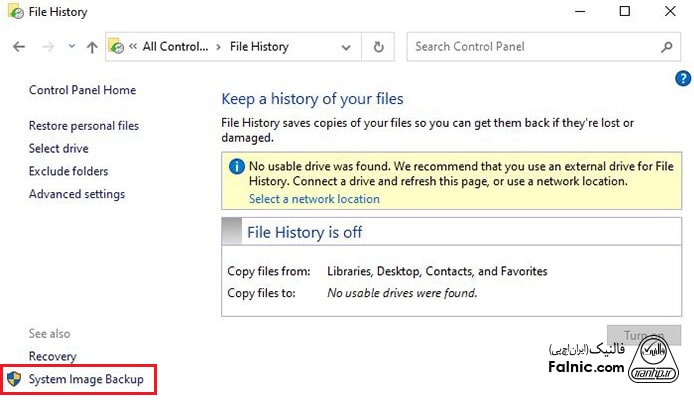Open System Image Backup
Screen dimensions: 694x405
(86, 379)
